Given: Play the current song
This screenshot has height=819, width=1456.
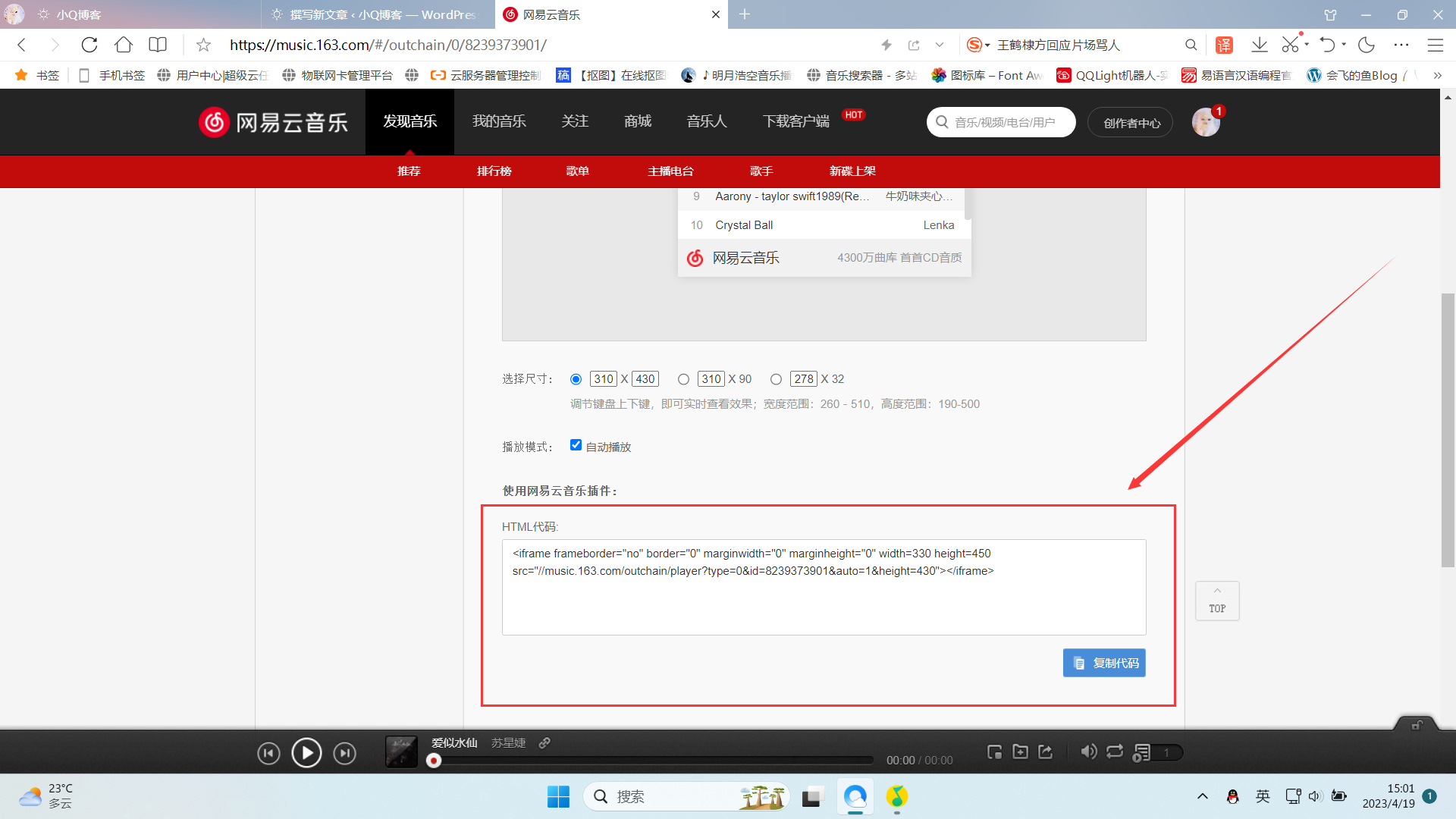Looking at the screenshot, I should 306,753.
